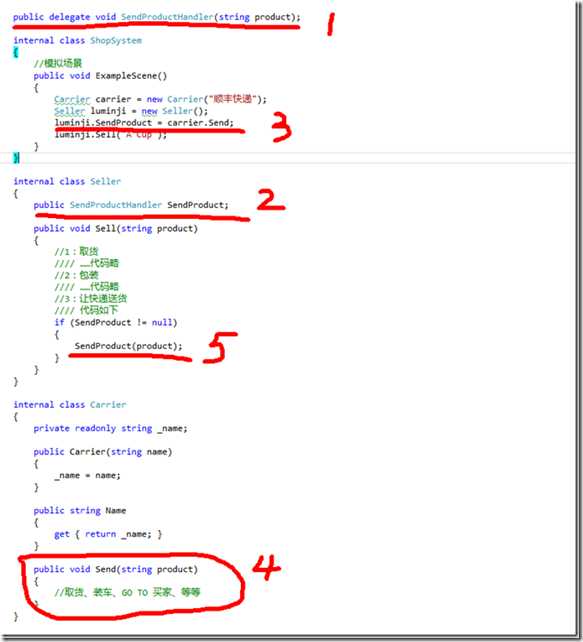This screenshot has width=583, height=642.
Task: Select the 'internal class ShopSystem' line
Action: point(77,41)
